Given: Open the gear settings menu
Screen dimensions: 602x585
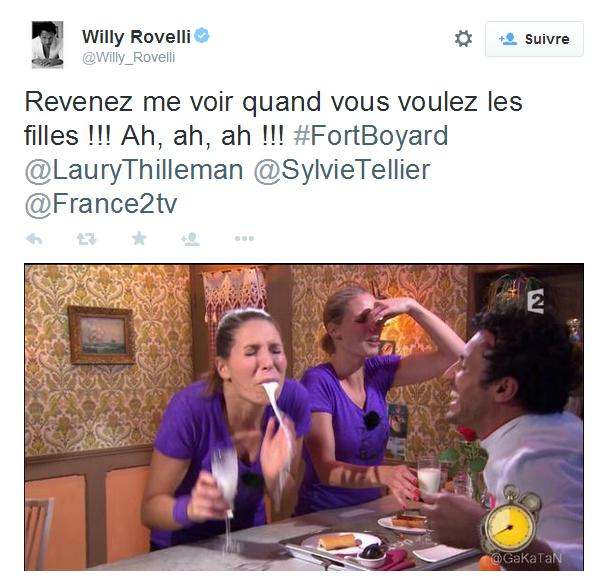Looking at the screenshot, I should (463, 39).
